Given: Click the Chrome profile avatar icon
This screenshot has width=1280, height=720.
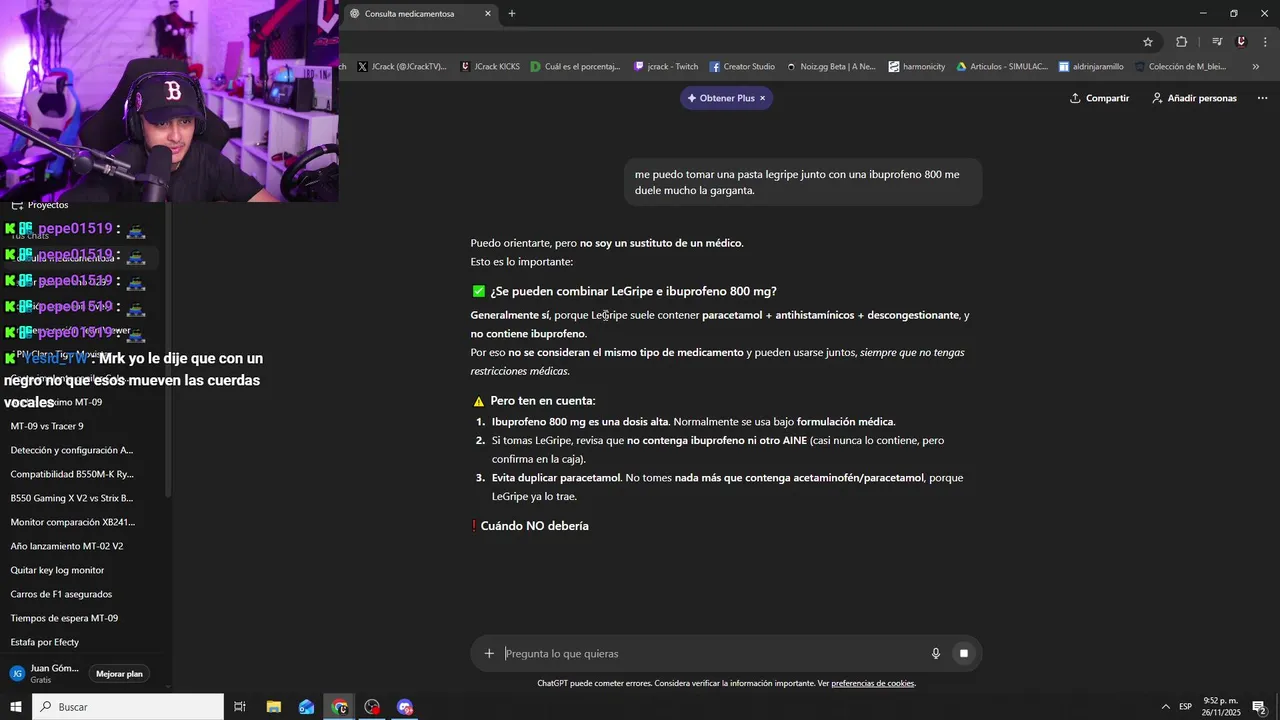Looking at the screenshot, I should (1241, 42).
